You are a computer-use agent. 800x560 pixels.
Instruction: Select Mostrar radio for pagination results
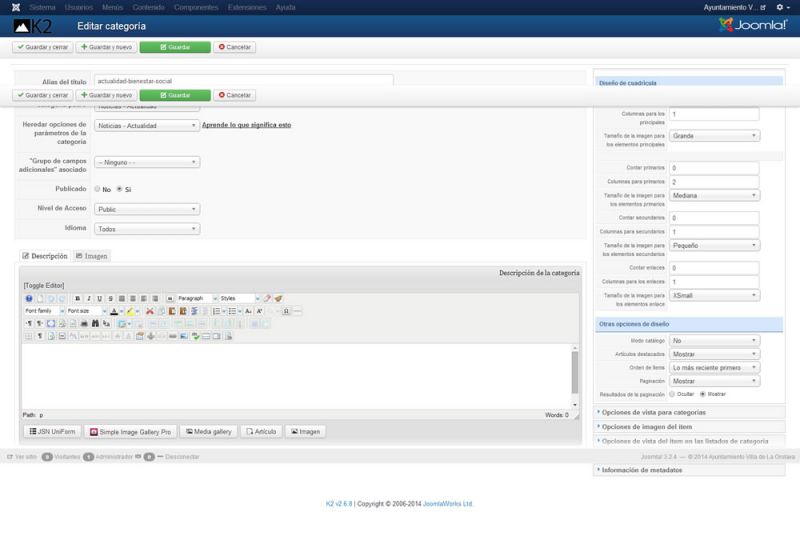[x=703, y=394]
